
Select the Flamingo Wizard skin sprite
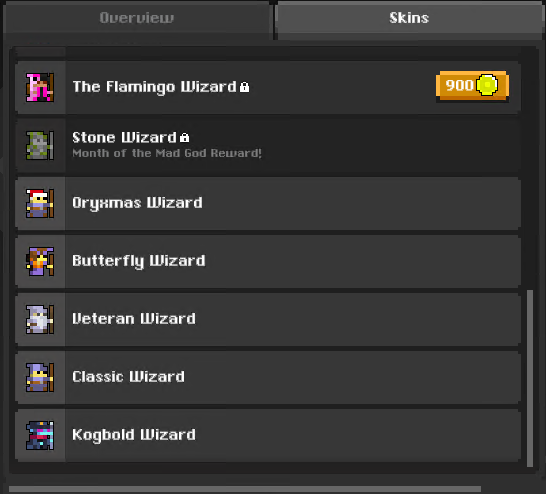[40, 87]
